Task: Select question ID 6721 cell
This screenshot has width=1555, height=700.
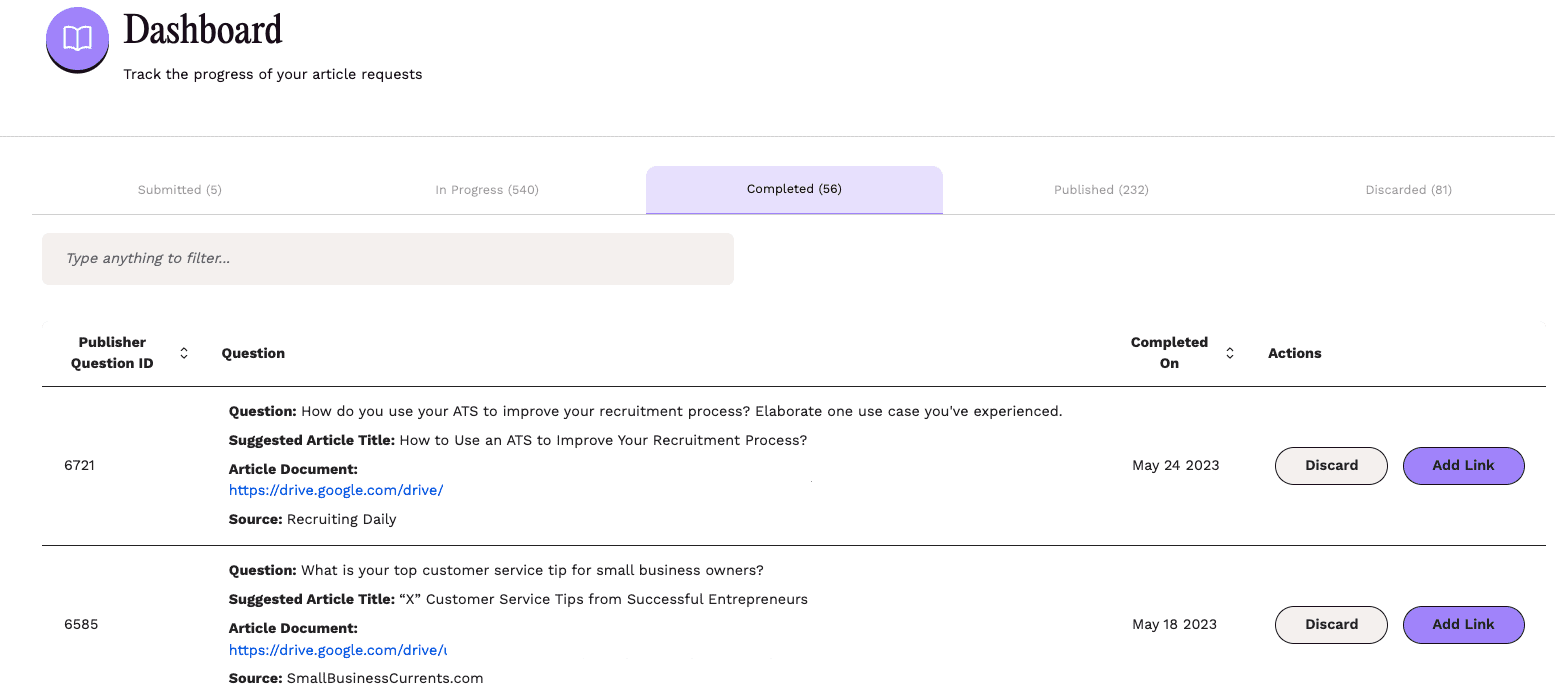Action: (80, 465)
